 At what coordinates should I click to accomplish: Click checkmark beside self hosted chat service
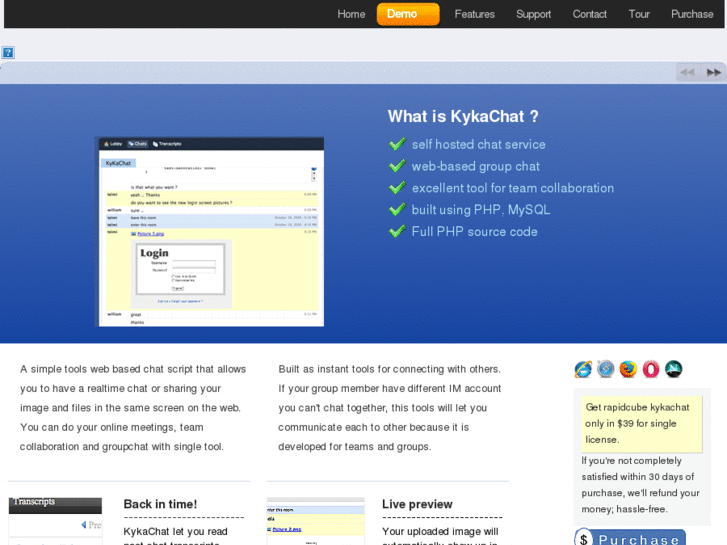[397, 144]
